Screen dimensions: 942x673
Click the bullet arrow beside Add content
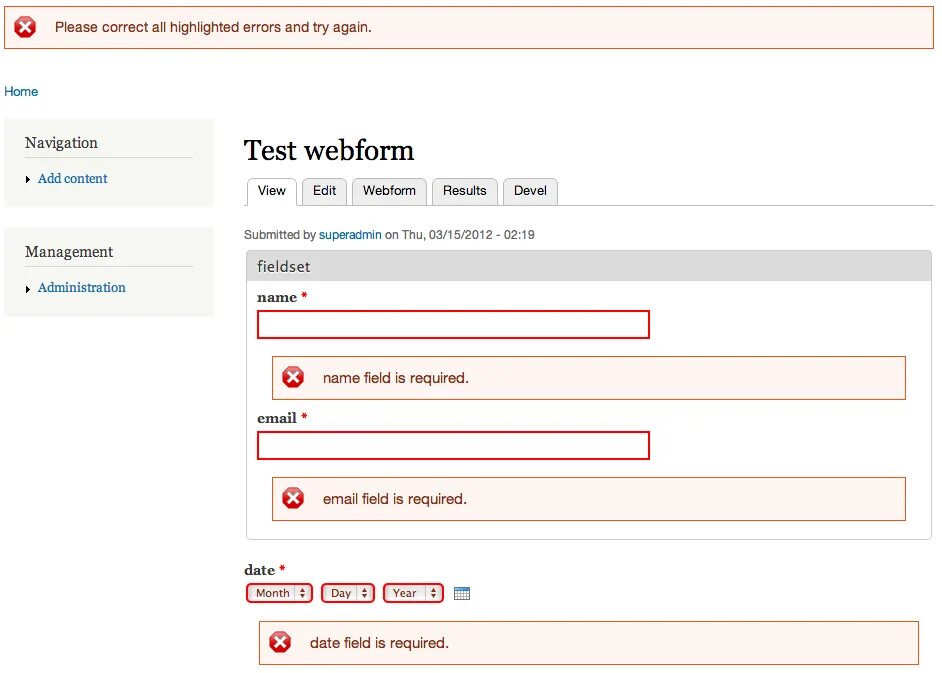click(28, 179)
